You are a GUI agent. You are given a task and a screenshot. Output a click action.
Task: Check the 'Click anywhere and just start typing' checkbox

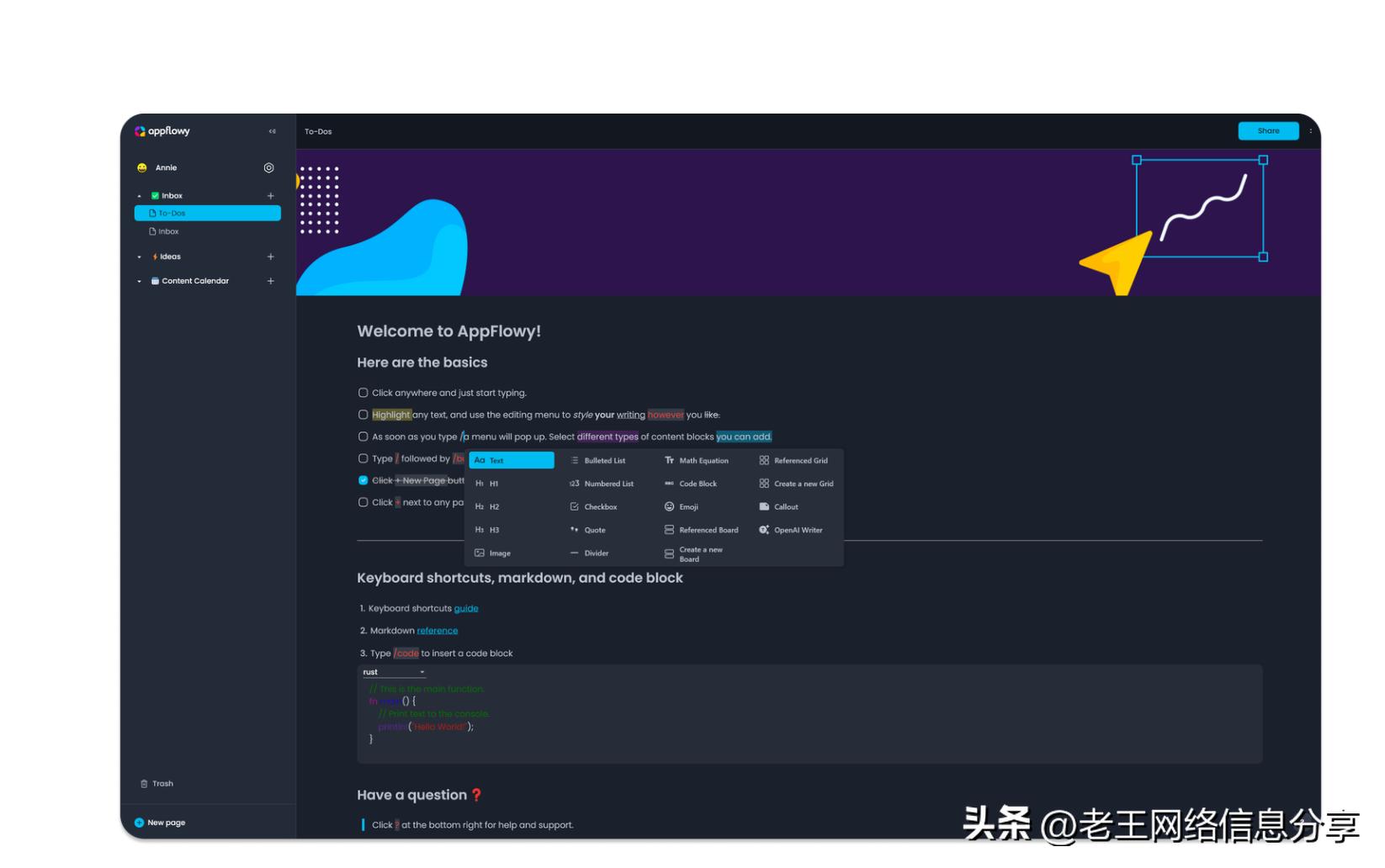tap(363, 392)
